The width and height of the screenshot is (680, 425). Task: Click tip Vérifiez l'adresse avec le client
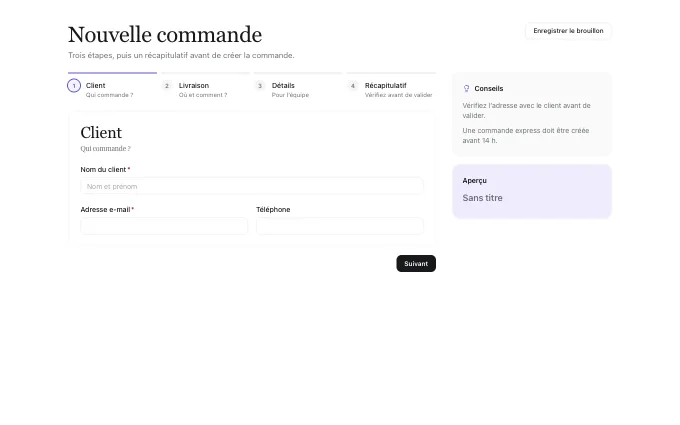point(526,111)
